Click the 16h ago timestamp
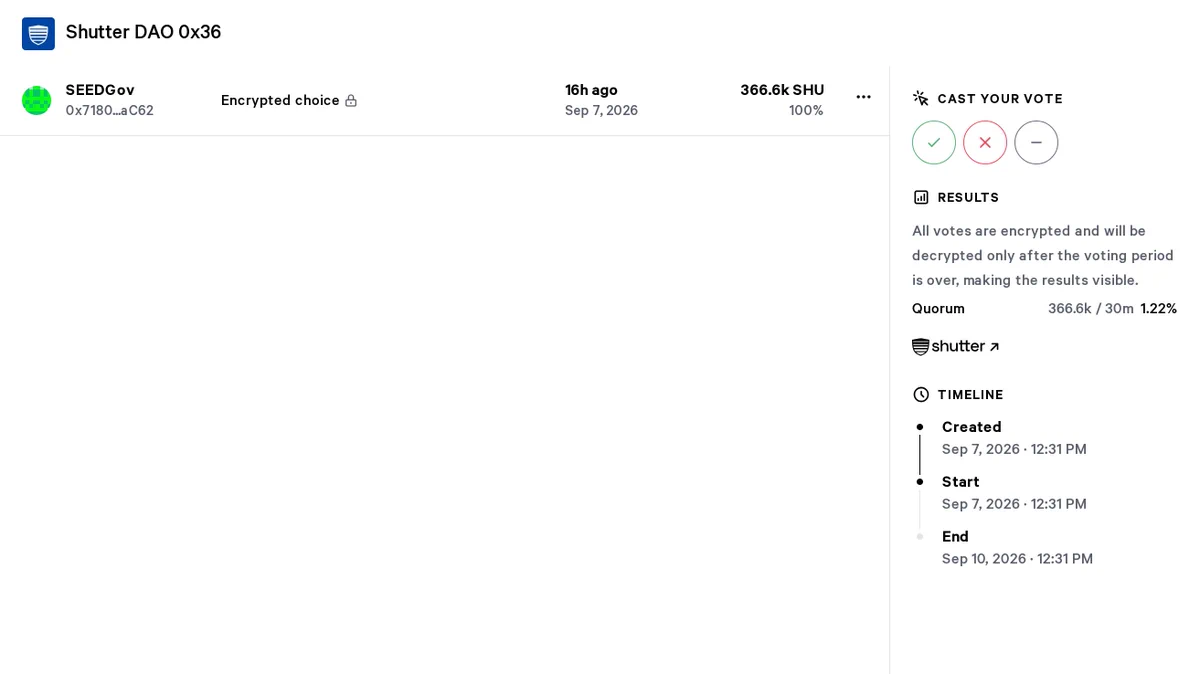 (x=591, y=90)
